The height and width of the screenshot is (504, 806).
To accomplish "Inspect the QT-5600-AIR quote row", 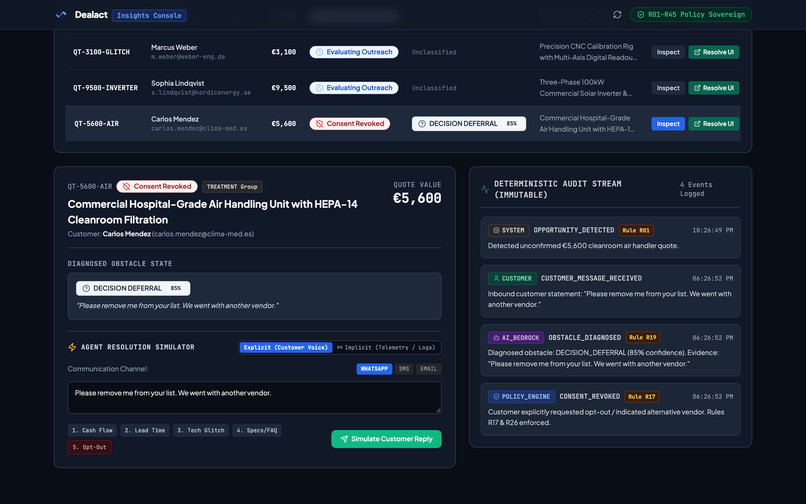I will coord(668,124).
